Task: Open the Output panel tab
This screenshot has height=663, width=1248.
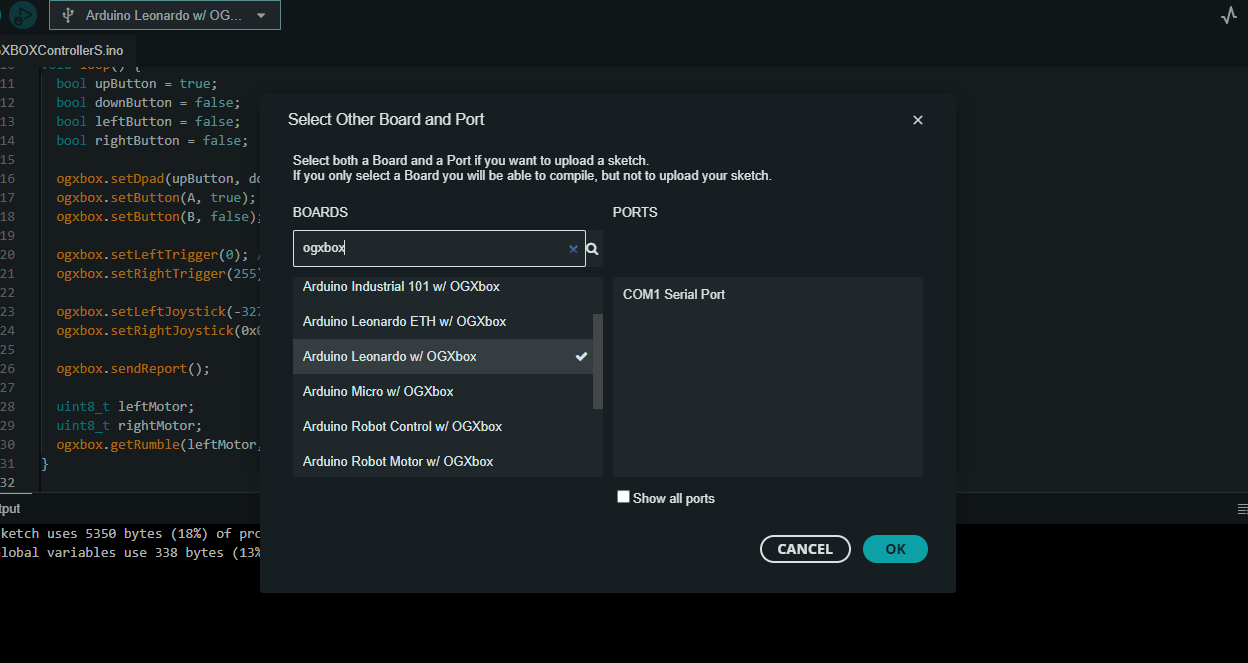Action: tap(10, 509)
